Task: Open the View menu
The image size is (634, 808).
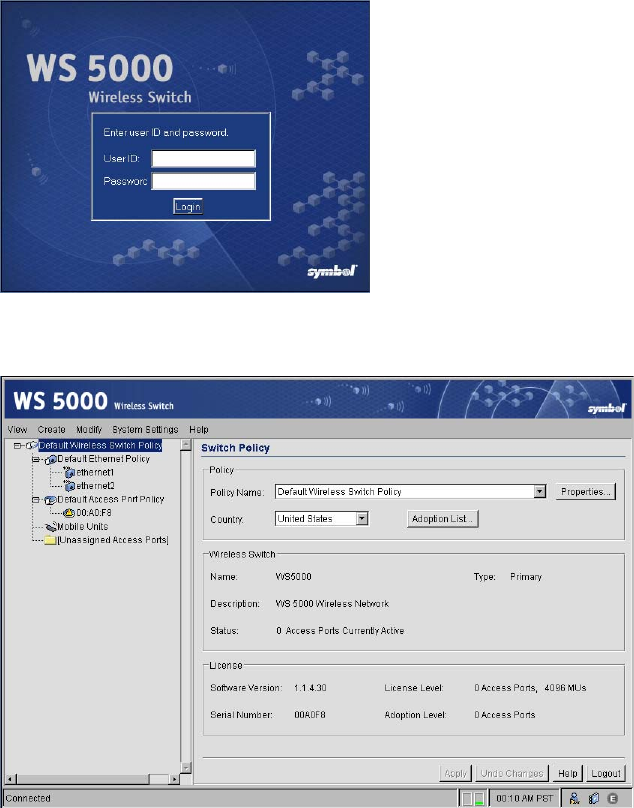Action: click(x=17, y=429)
